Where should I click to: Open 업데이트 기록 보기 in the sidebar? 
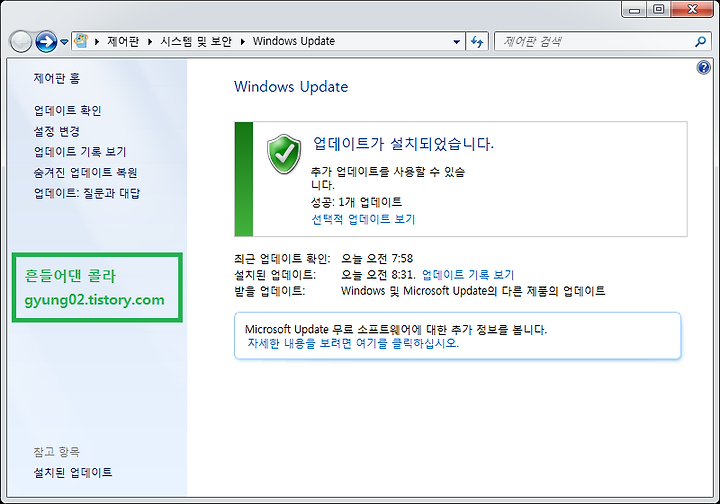80,152
